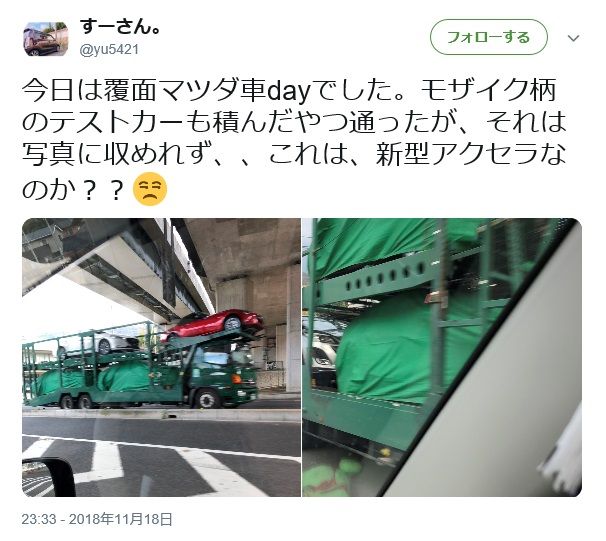The image size is (606, 541).
Task: Open the すーさん。 profile avatar
Action: [46, 39]
